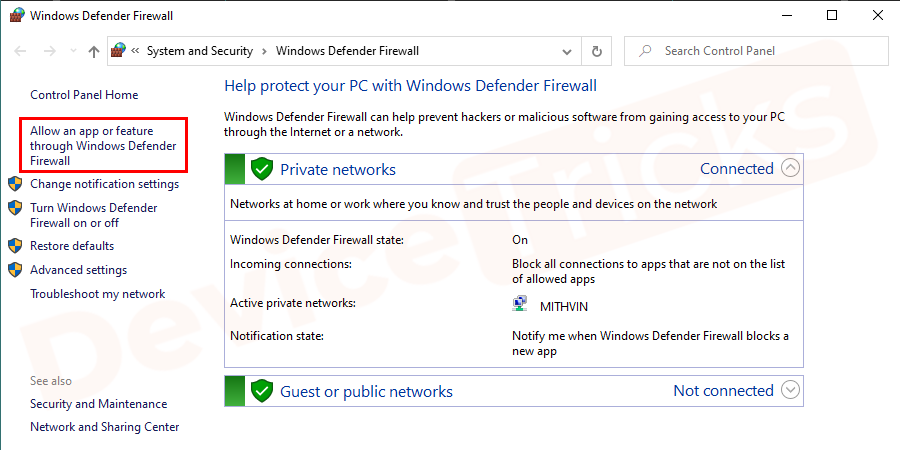Screen dimensions: 900x450
Task: Click the Search Control Panel field
Action: tap(756, 51)
